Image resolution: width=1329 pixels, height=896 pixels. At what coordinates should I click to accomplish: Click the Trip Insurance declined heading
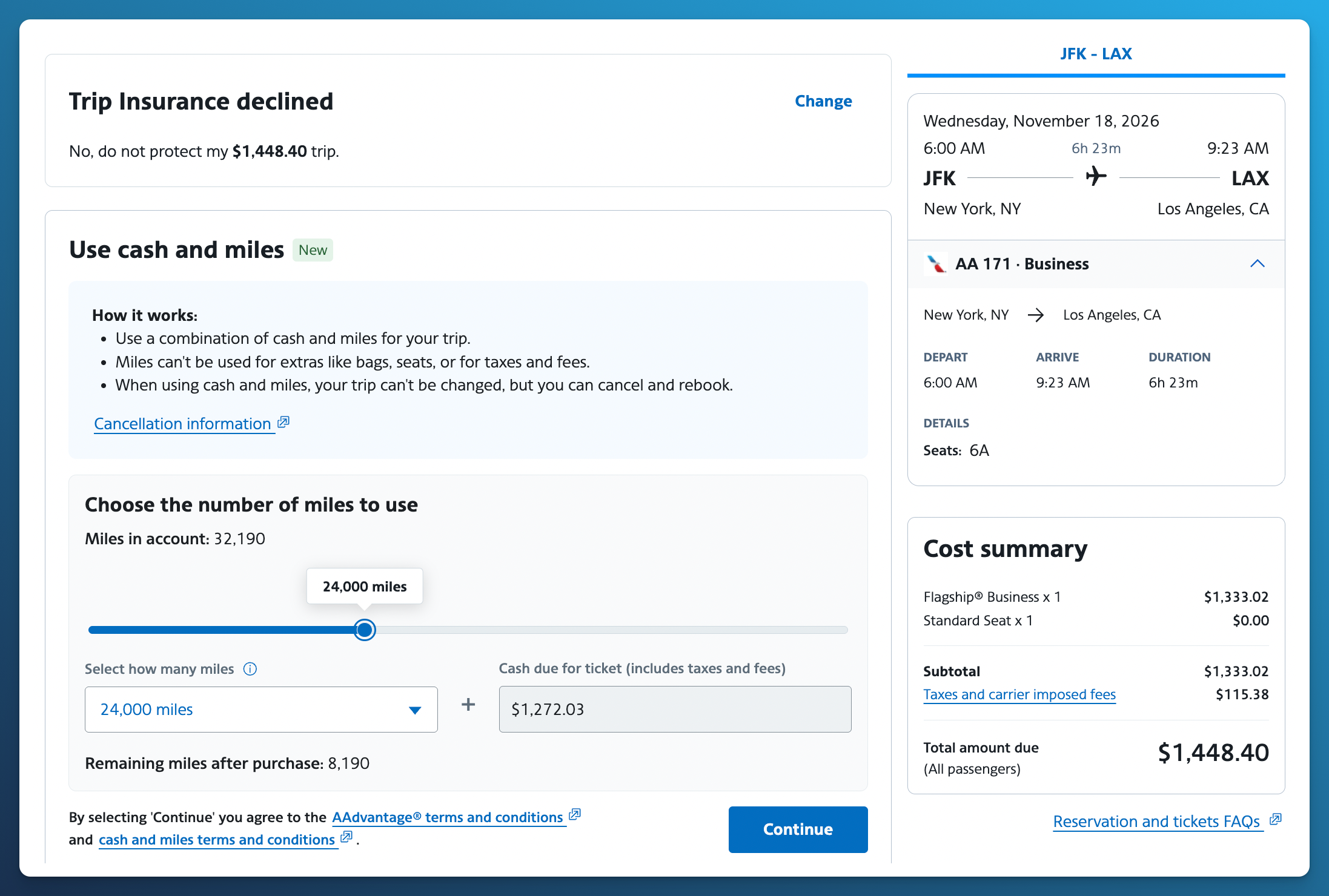coord(201,102)
